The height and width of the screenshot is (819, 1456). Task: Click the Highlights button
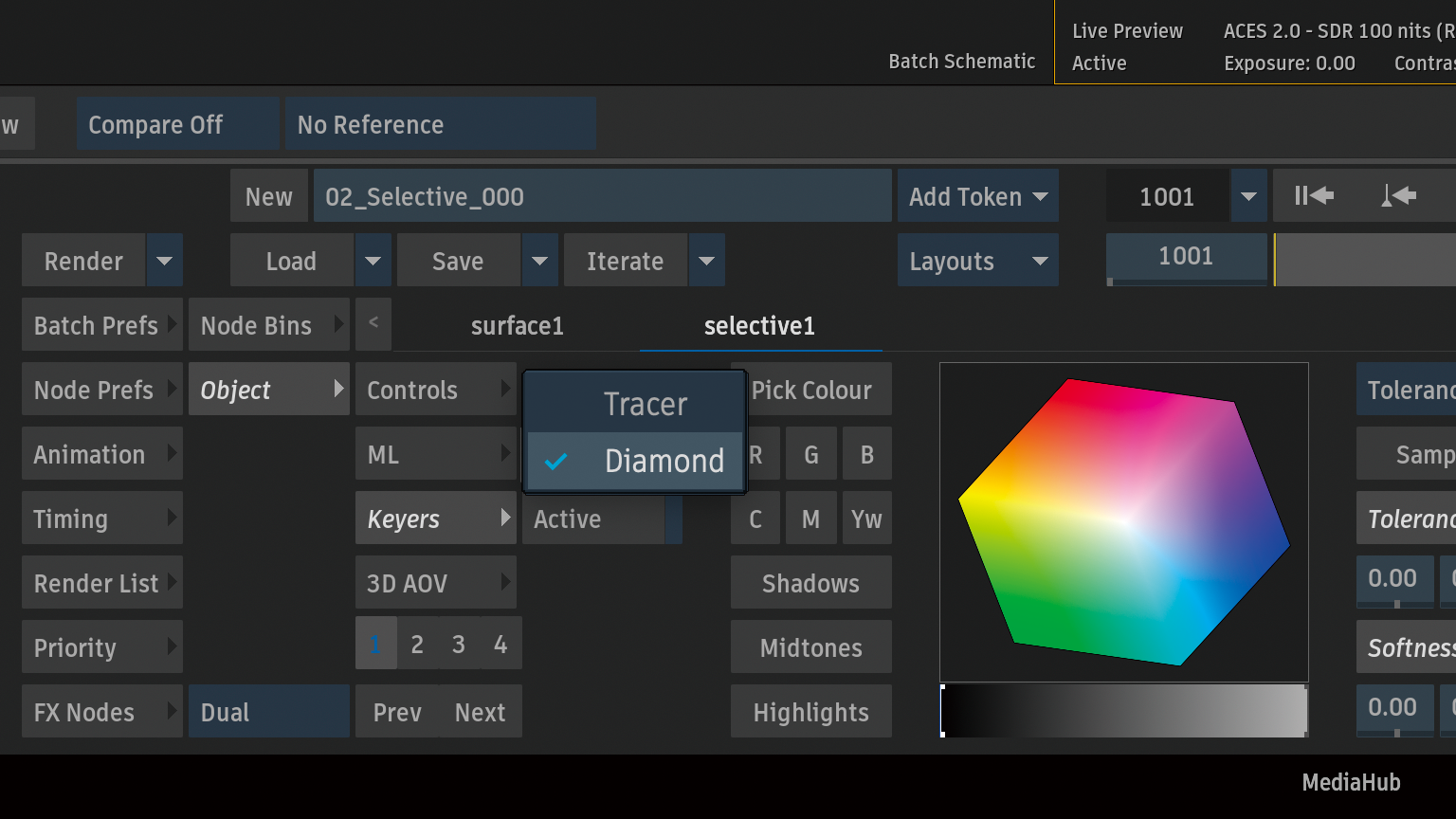(811, 712)
